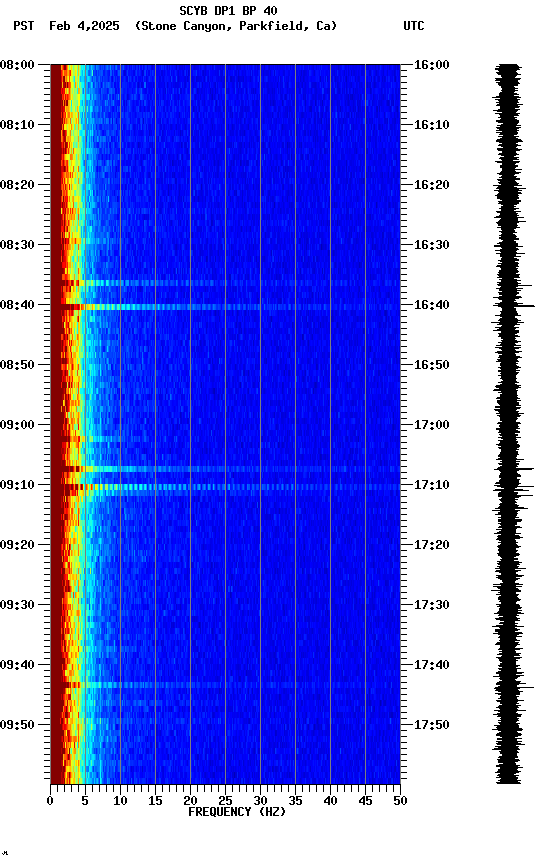The image size is (552, 864).
Task: Click the 35 Hz frequency axis label
Action: coord(295,801)
